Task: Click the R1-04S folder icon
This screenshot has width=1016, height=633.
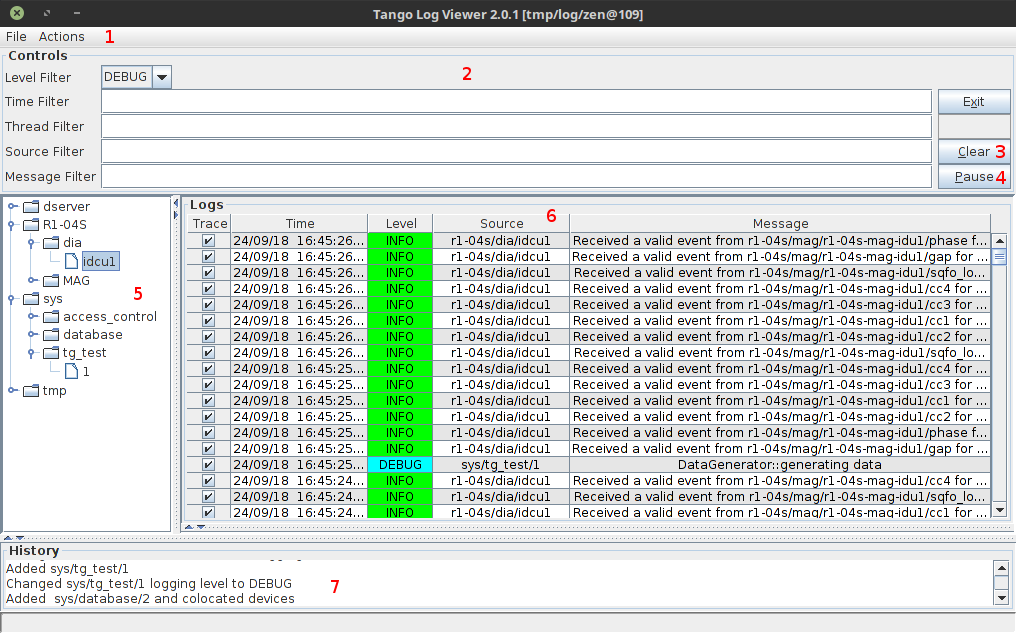Action: pyautogui.click(x=31, y=225)
